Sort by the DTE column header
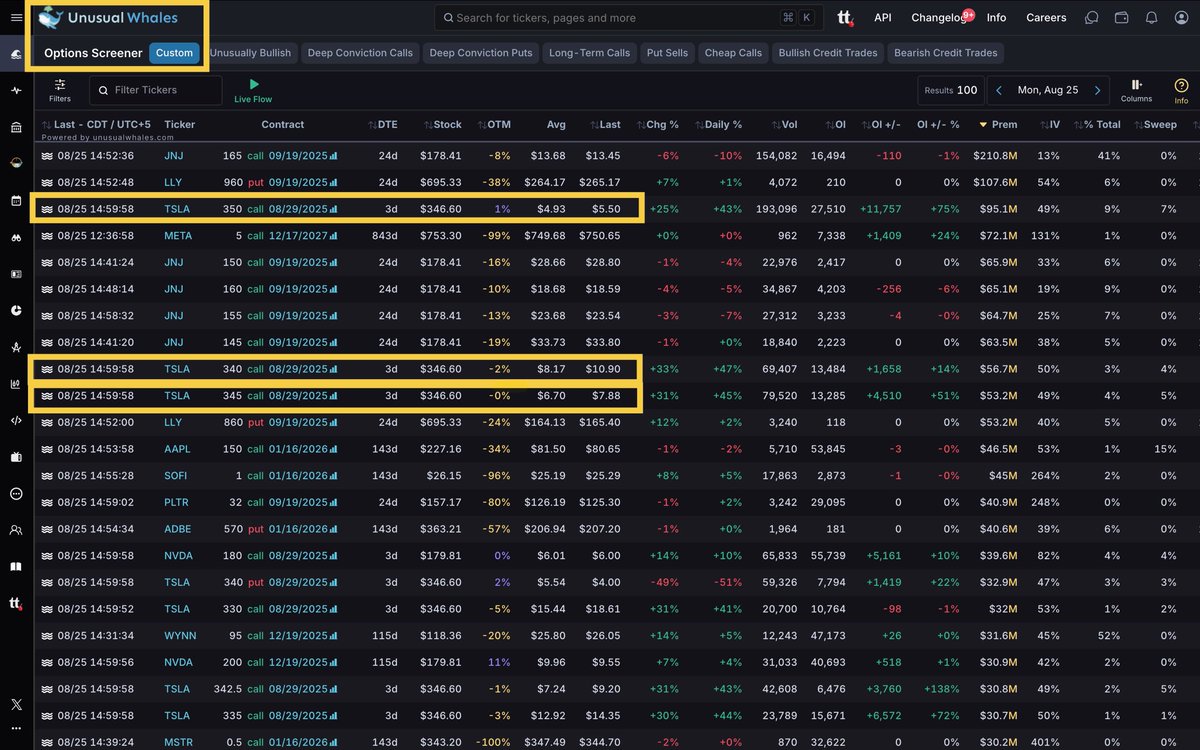The image size is (1200, 750). 382,125
